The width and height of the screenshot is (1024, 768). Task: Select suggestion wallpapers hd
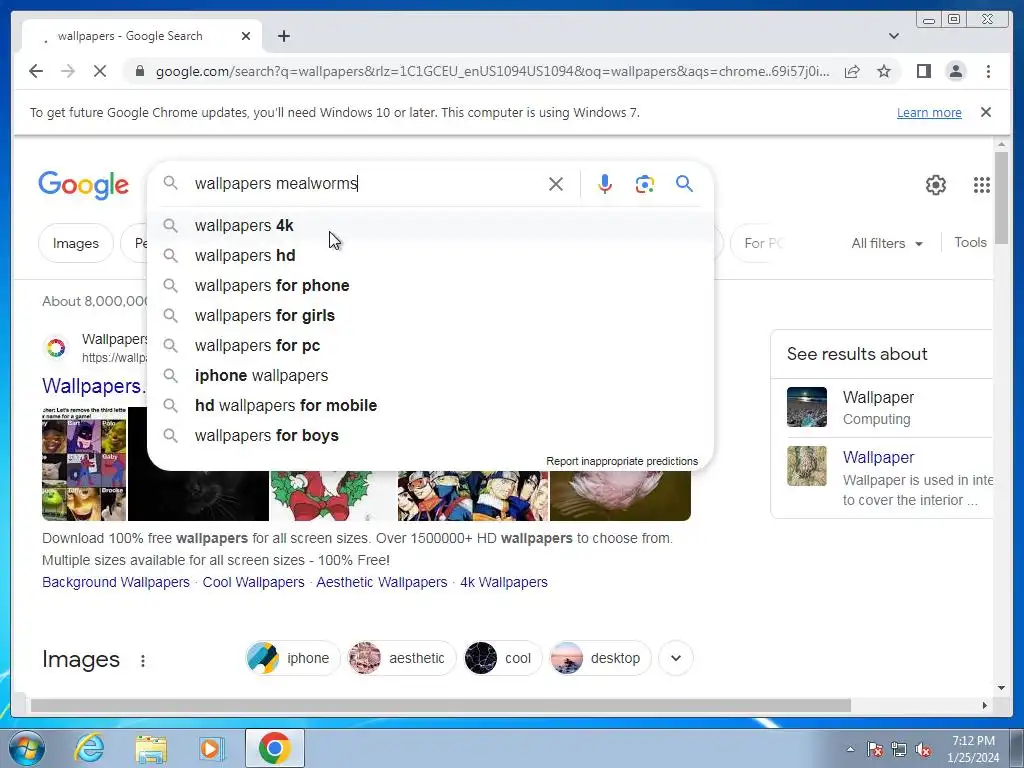click(x=430, y=255)
